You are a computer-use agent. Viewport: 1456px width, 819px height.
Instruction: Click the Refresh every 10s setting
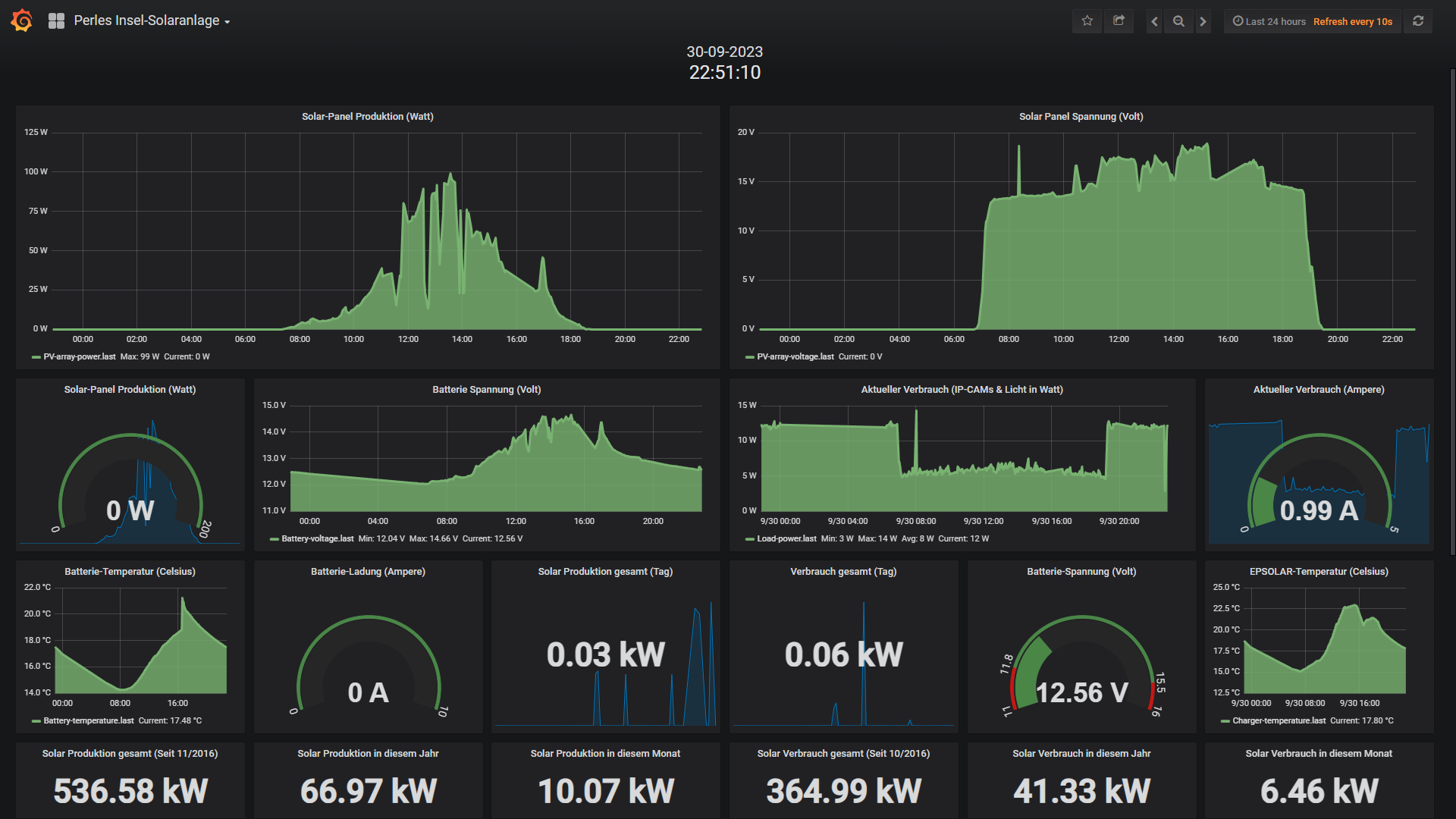(x=1352, y=21)
